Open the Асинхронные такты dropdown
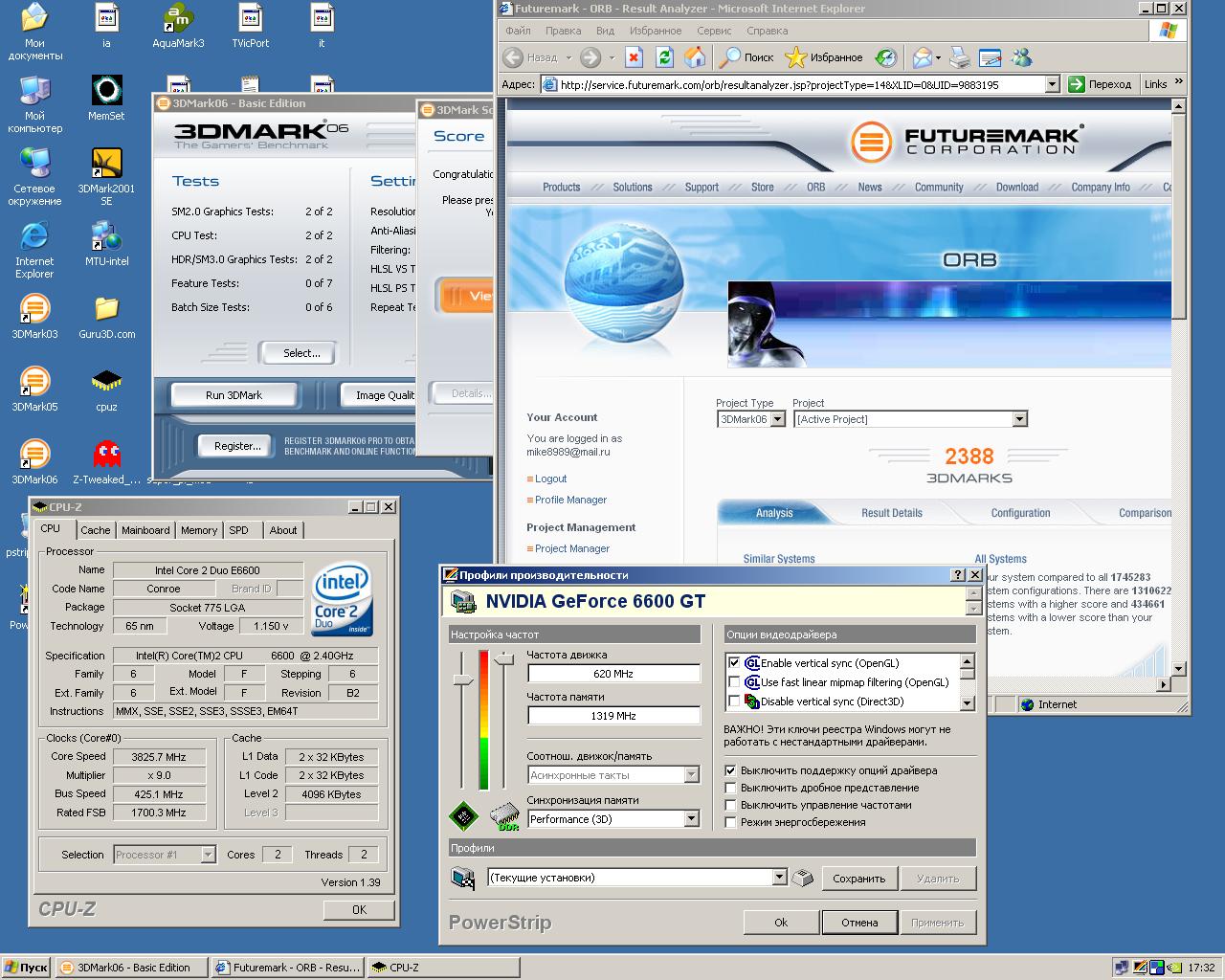This screenshot has height=980, width=1225. pyautogui.click(x=691, y=775)
